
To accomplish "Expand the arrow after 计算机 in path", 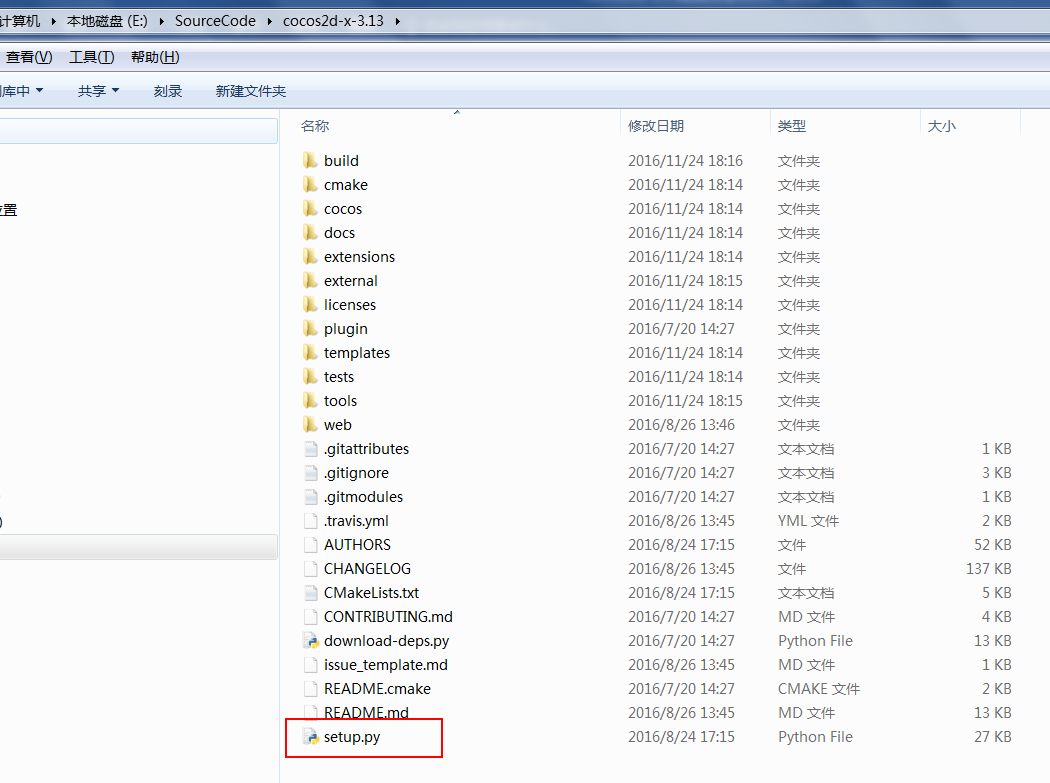I will [53, 21].
